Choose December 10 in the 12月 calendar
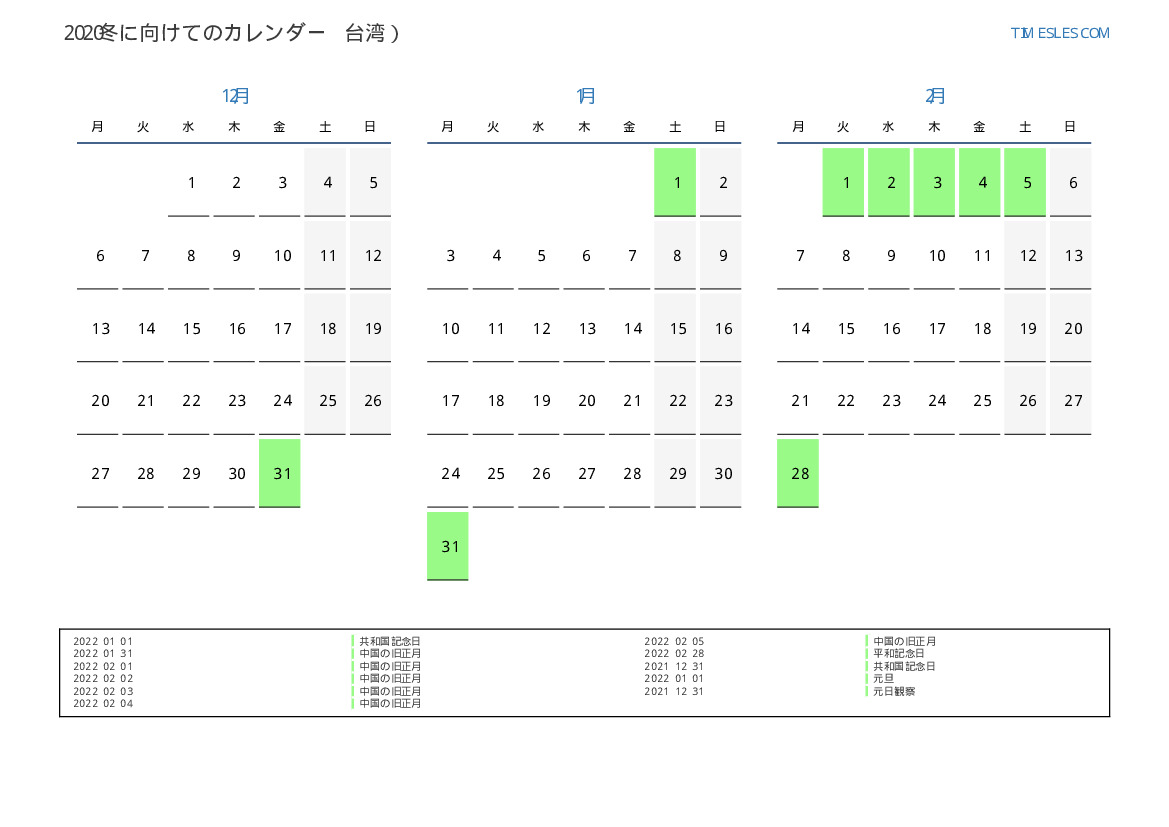The image size is (1169, 827). coord(280,255)
